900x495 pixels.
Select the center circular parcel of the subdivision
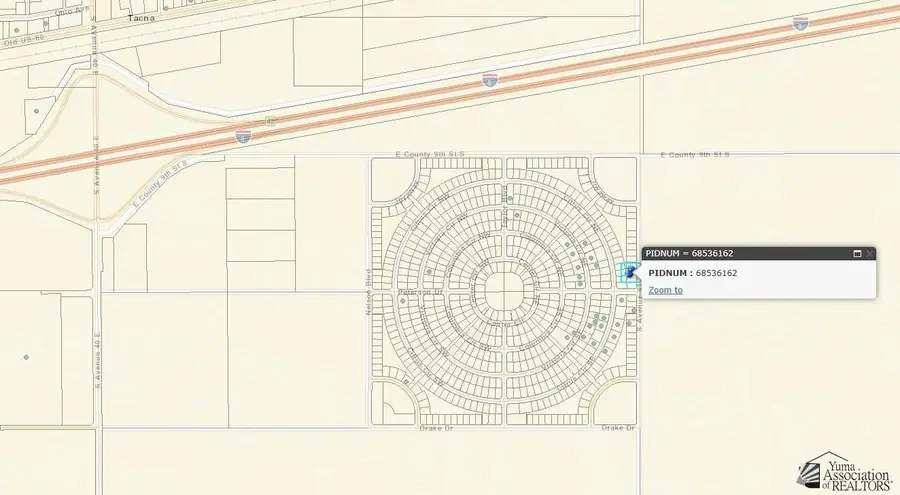pyautogui.click(x=504, y=292)
